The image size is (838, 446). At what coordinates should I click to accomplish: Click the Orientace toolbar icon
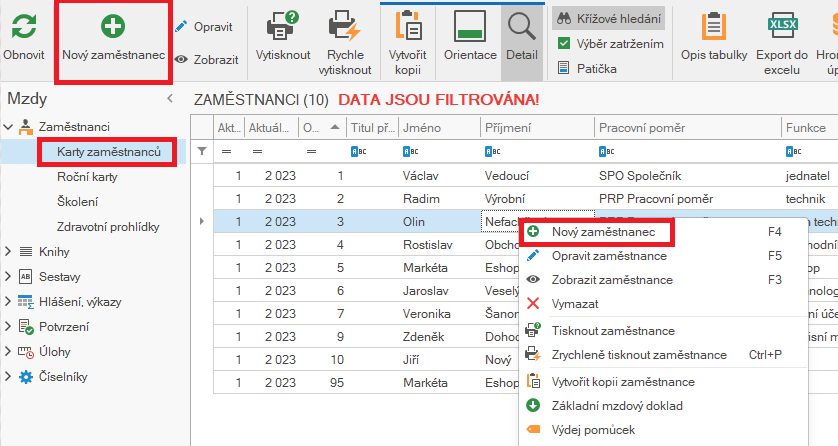pyautogui.click(x=470, y=26)
